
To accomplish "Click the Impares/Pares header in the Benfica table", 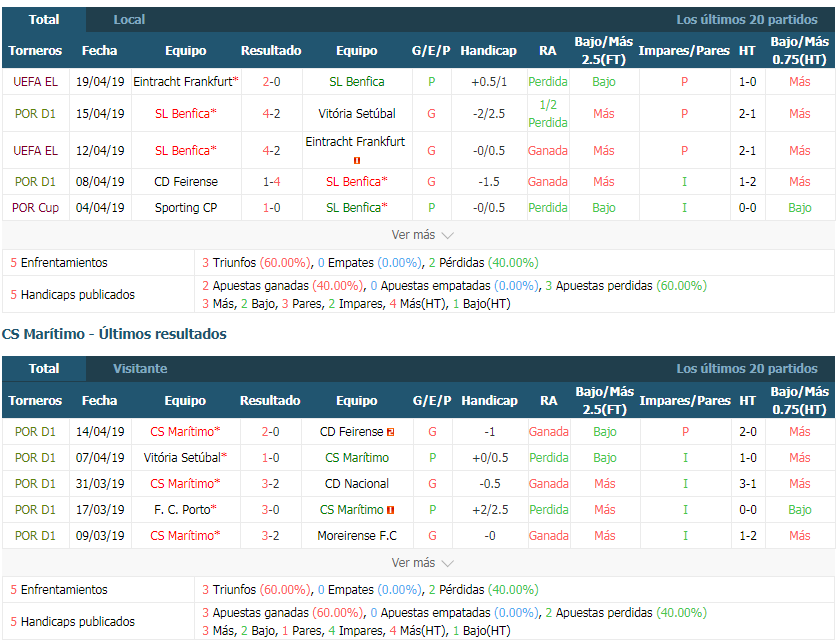I will click(x=684, y=51).
